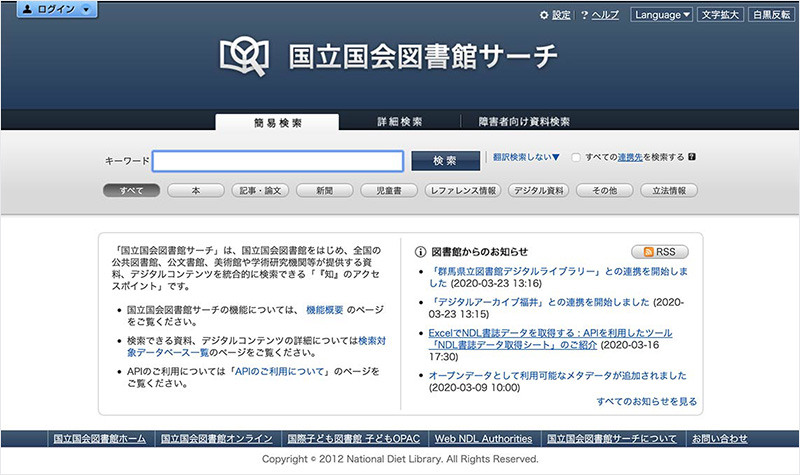
Task: Open the APIのご利用について link
Action: click(280, 371)
